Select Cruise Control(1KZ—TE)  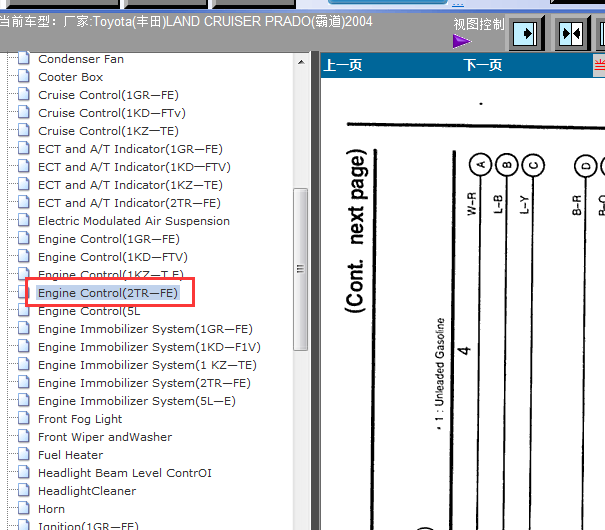point(108,131)
